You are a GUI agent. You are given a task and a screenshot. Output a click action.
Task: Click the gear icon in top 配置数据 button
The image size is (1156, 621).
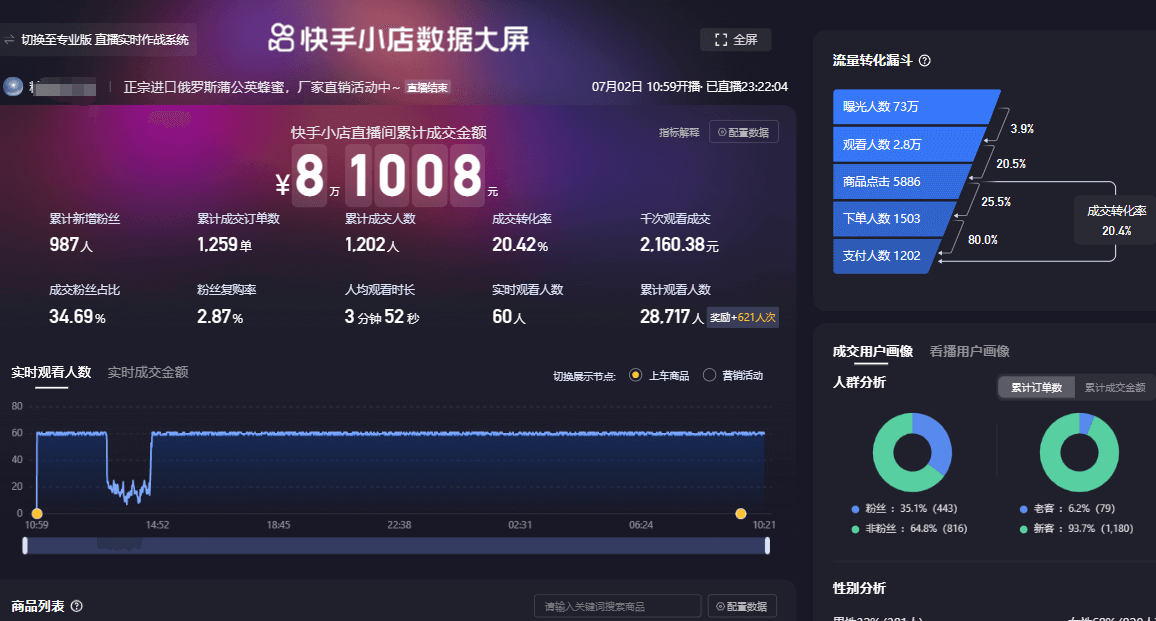pyautogui.click(x=723, y=131)
